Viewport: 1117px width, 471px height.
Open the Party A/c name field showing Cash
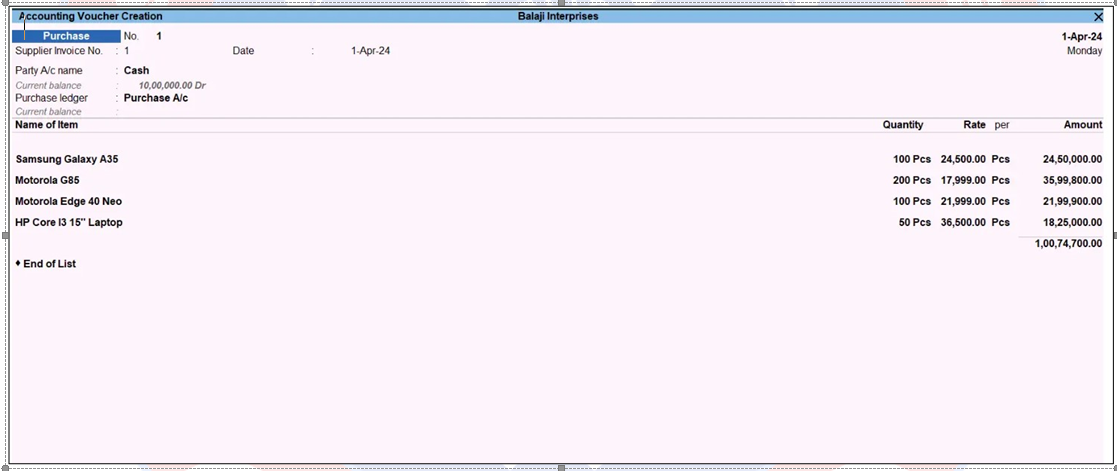click(x=136, y=71)
